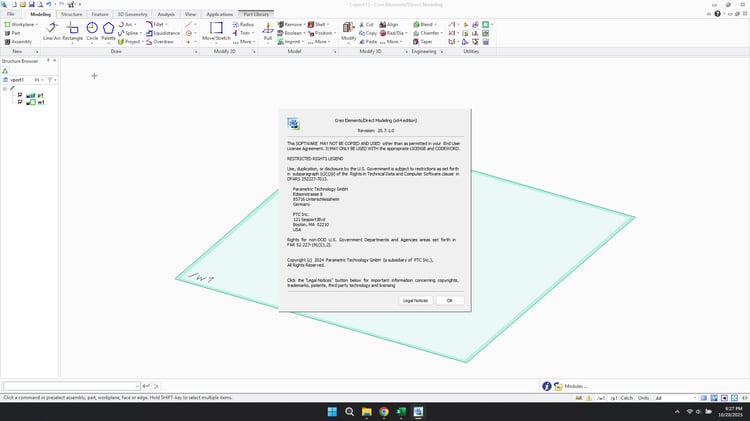
Task: Select the Align command
Action: 389,24
